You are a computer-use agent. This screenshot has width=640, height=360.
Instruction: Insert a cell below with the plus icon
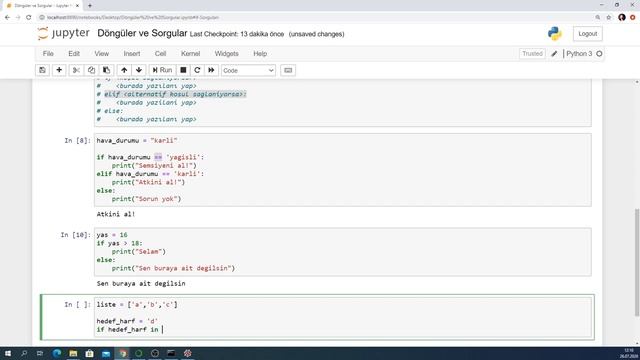click(59, 70)
